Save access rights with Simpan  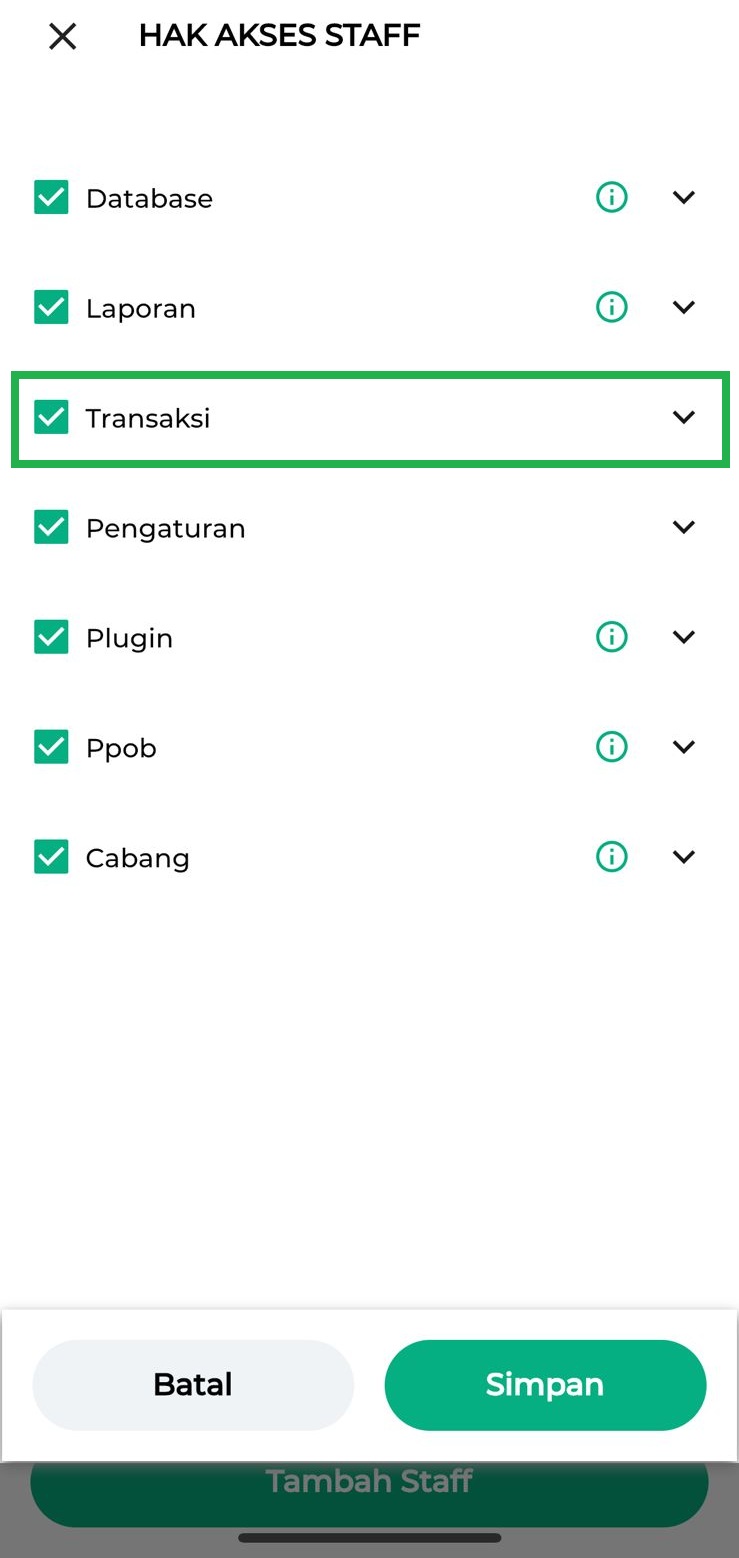(545, 1385)
